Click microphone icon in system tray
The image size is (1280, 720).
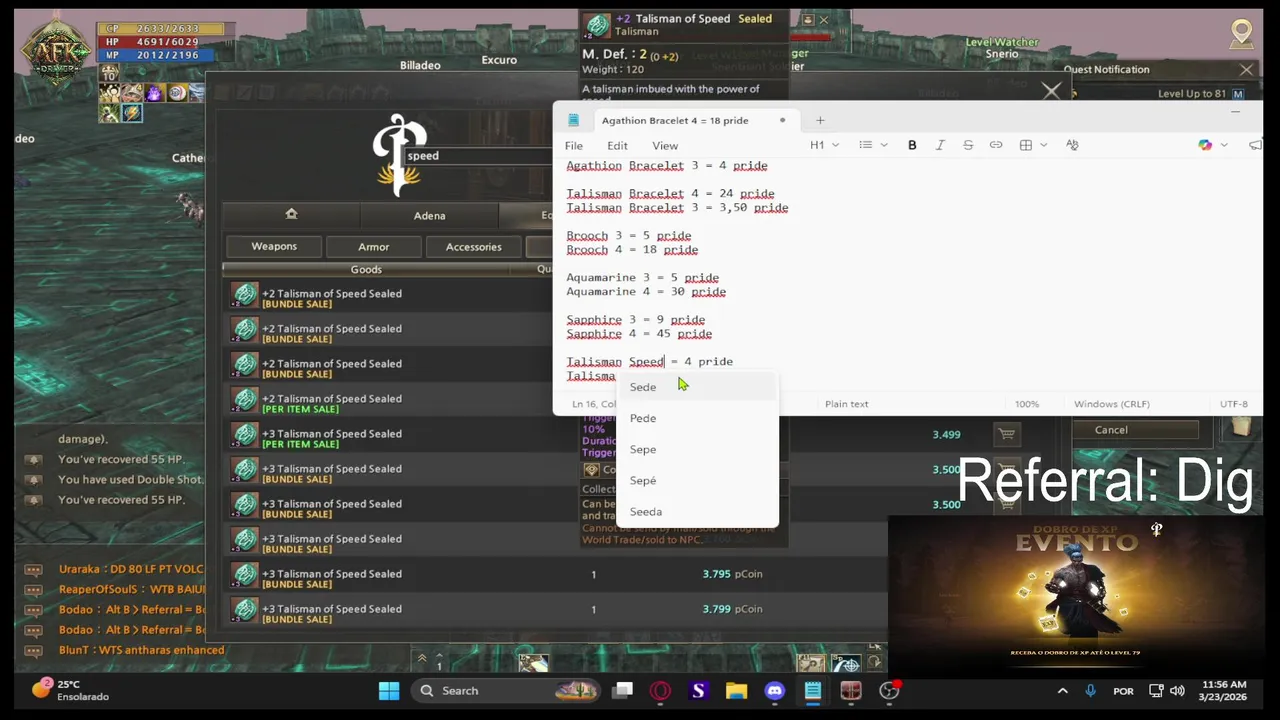(1090, 690)
